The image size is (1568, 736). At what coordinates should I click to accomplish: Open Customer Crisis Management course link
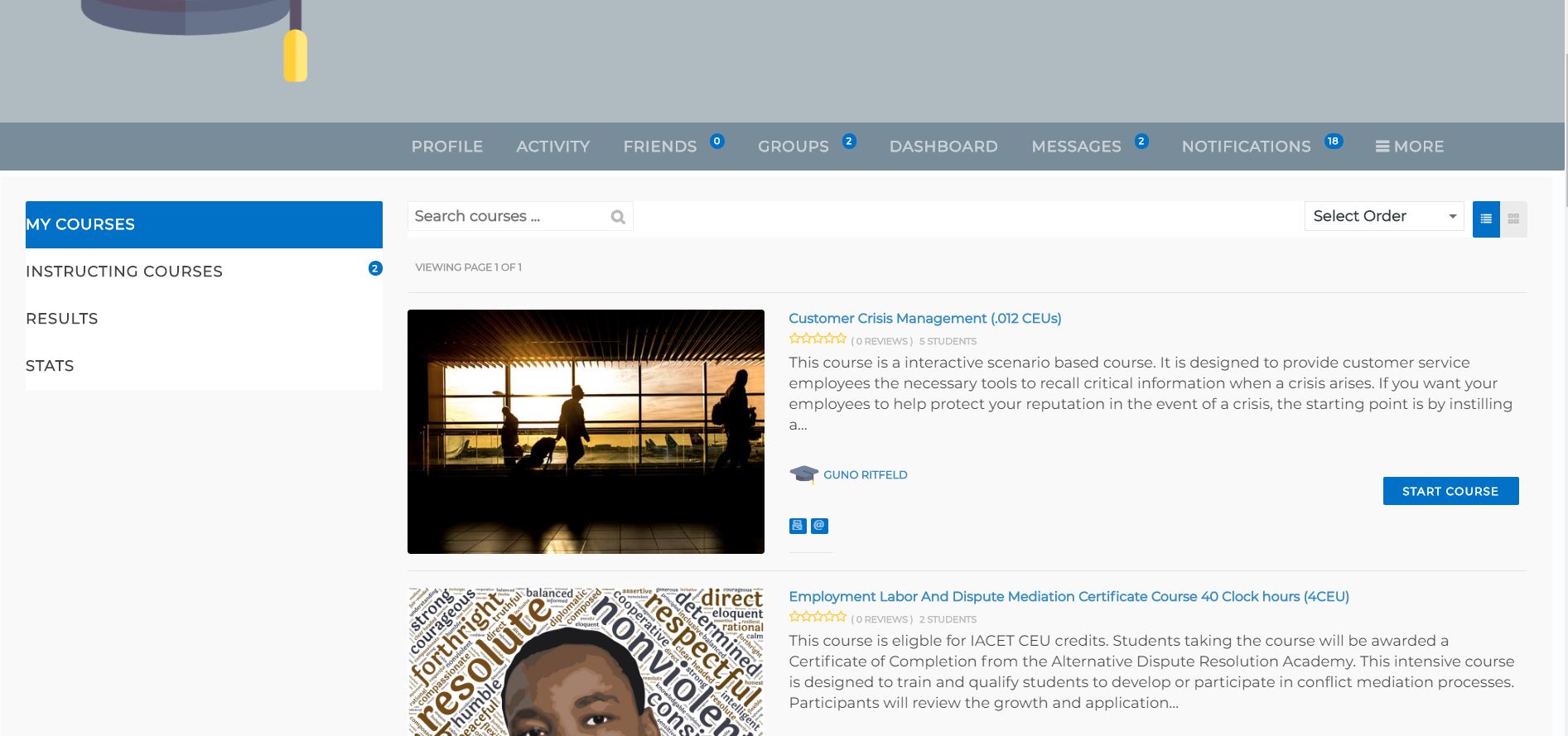pyautogui.click(x=925, y=319)
